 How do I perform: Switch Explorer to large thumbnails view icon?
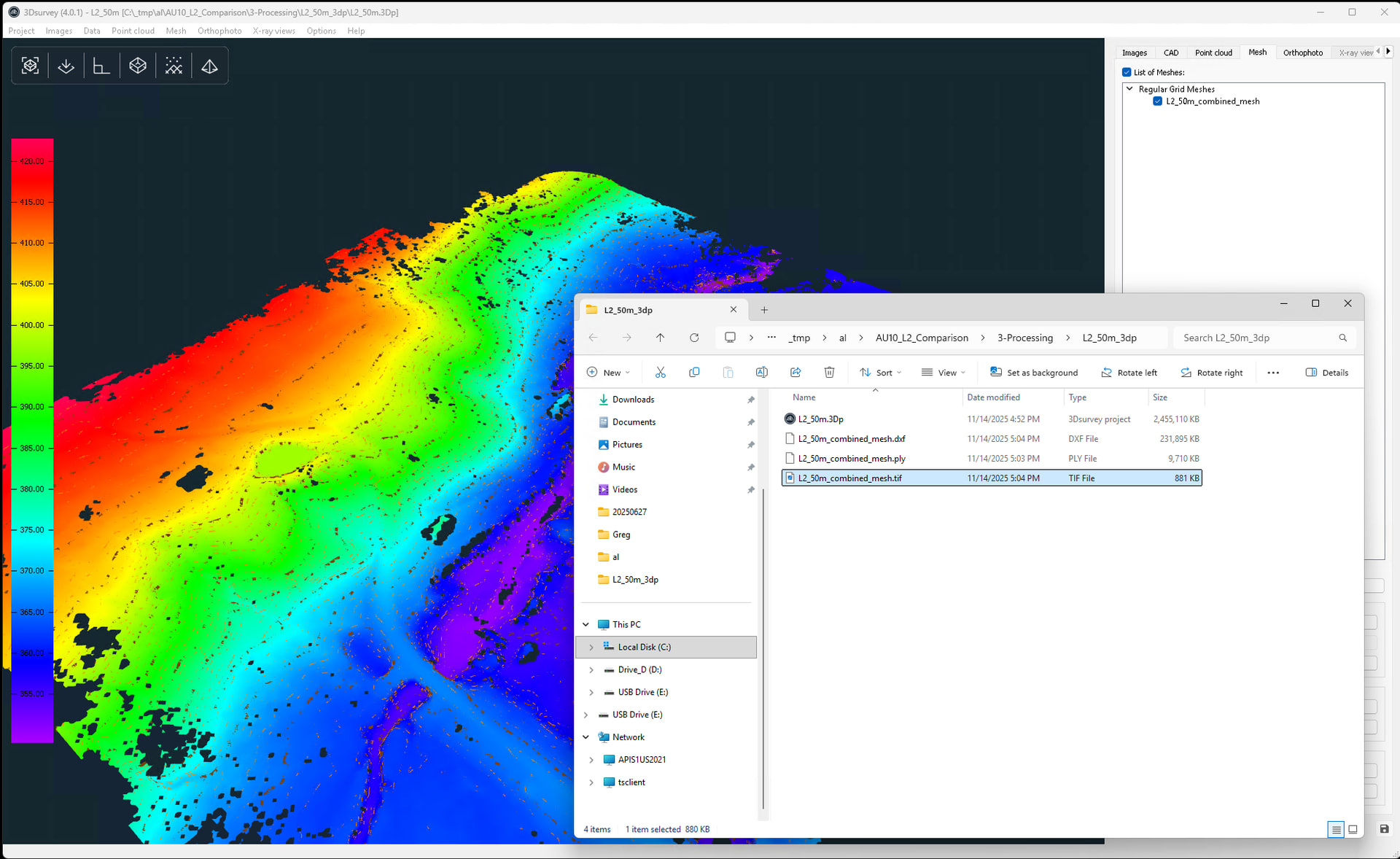click(1353, 829)
